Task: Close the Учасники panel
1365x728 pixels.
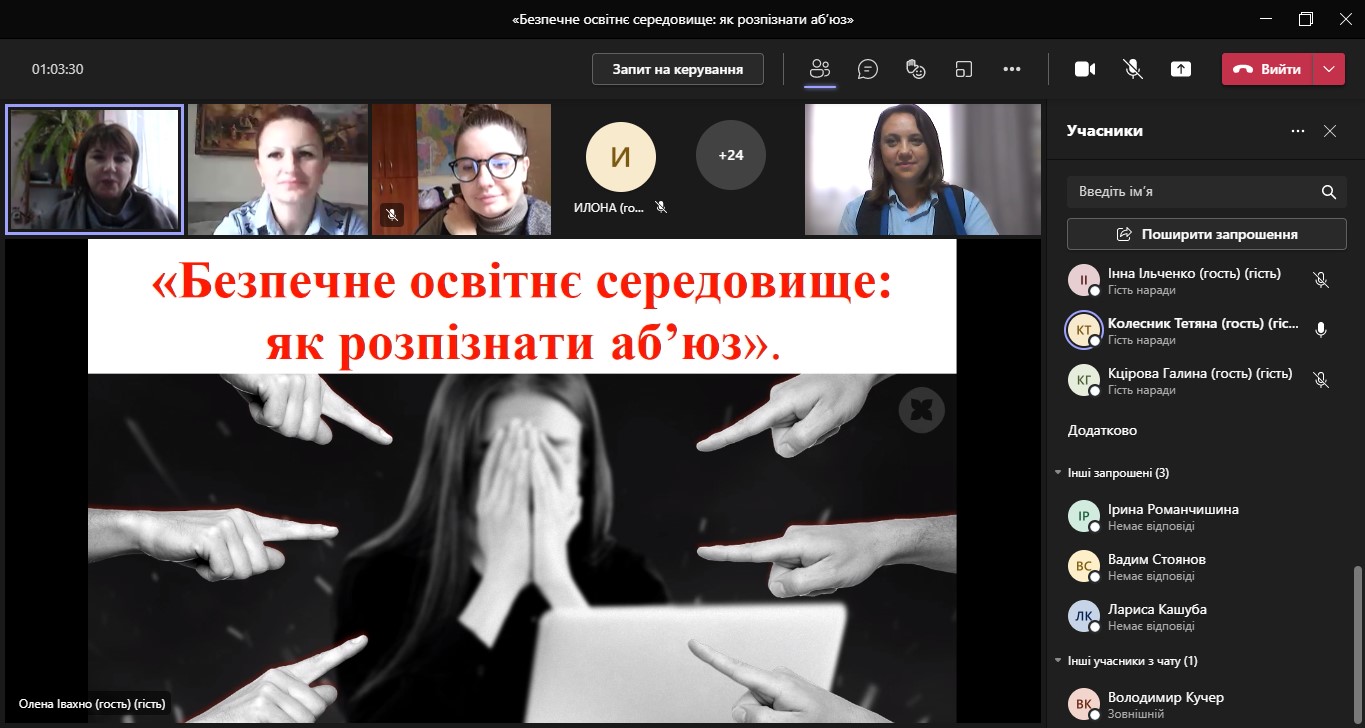Action: (x=1329, y=131)
